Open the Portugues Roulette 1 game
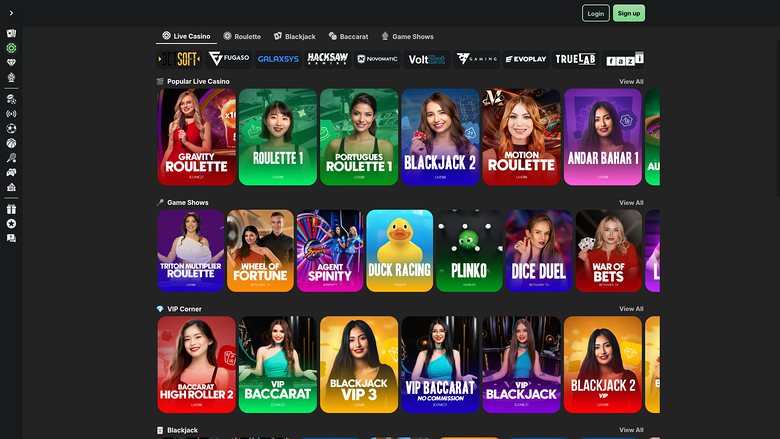This screenshot has height=439, width=780. point(359,137)
